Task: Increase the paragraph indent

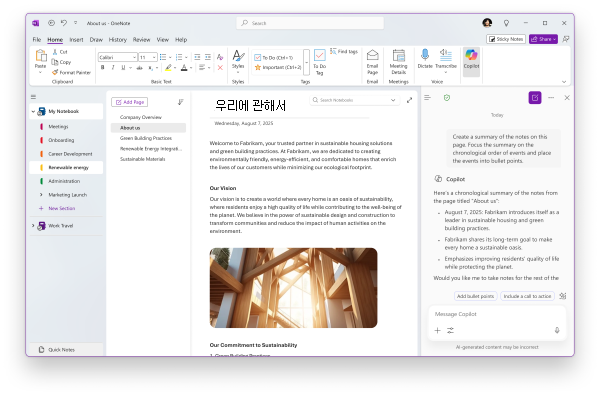Action: pyautogui.click(x=208, y=57)
